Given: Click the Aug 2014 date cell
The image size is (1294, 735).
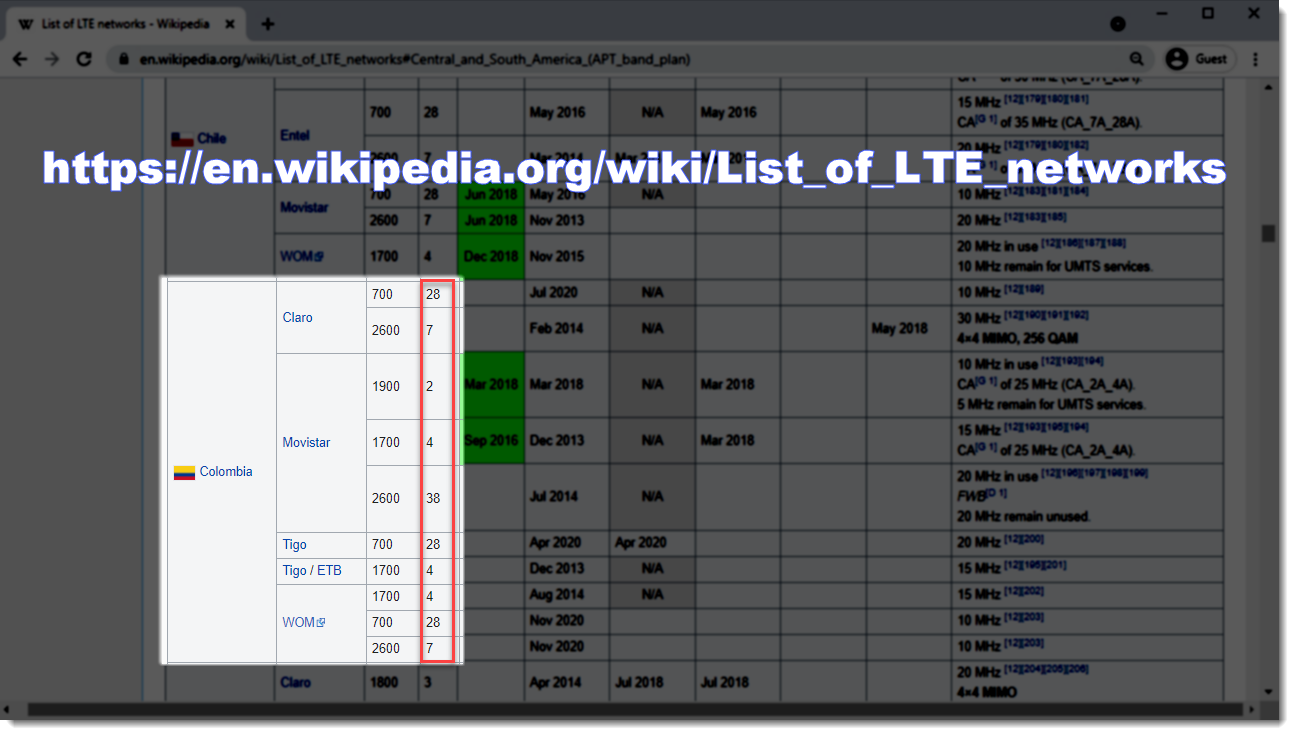Looking at the screenshot, I should tap(567, 595).
